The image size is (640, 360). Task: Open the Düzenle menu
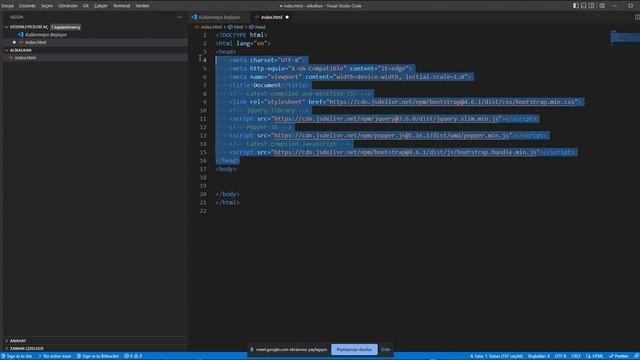coord(27,6)
